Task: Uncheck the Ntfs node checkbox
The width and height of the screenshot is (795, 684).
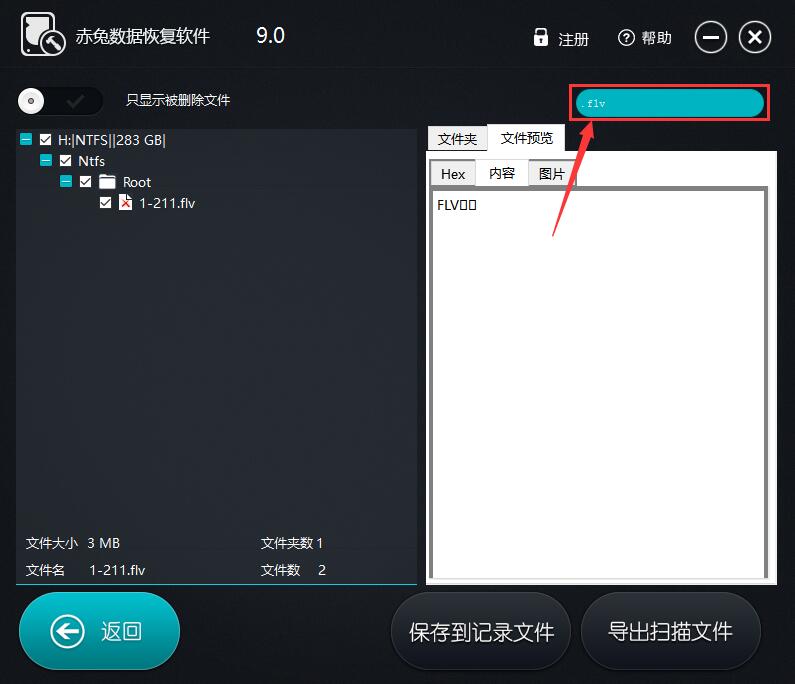Action: [65, 161]
